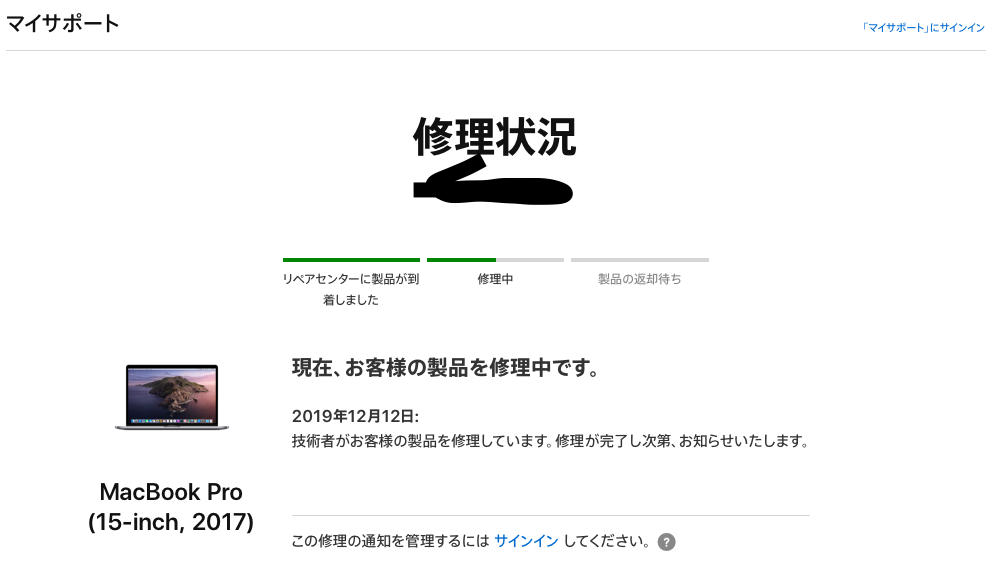The height and width of the screenshot is (582, 993).
Task: Click the マイサポート page title
Action: point(63,23)
